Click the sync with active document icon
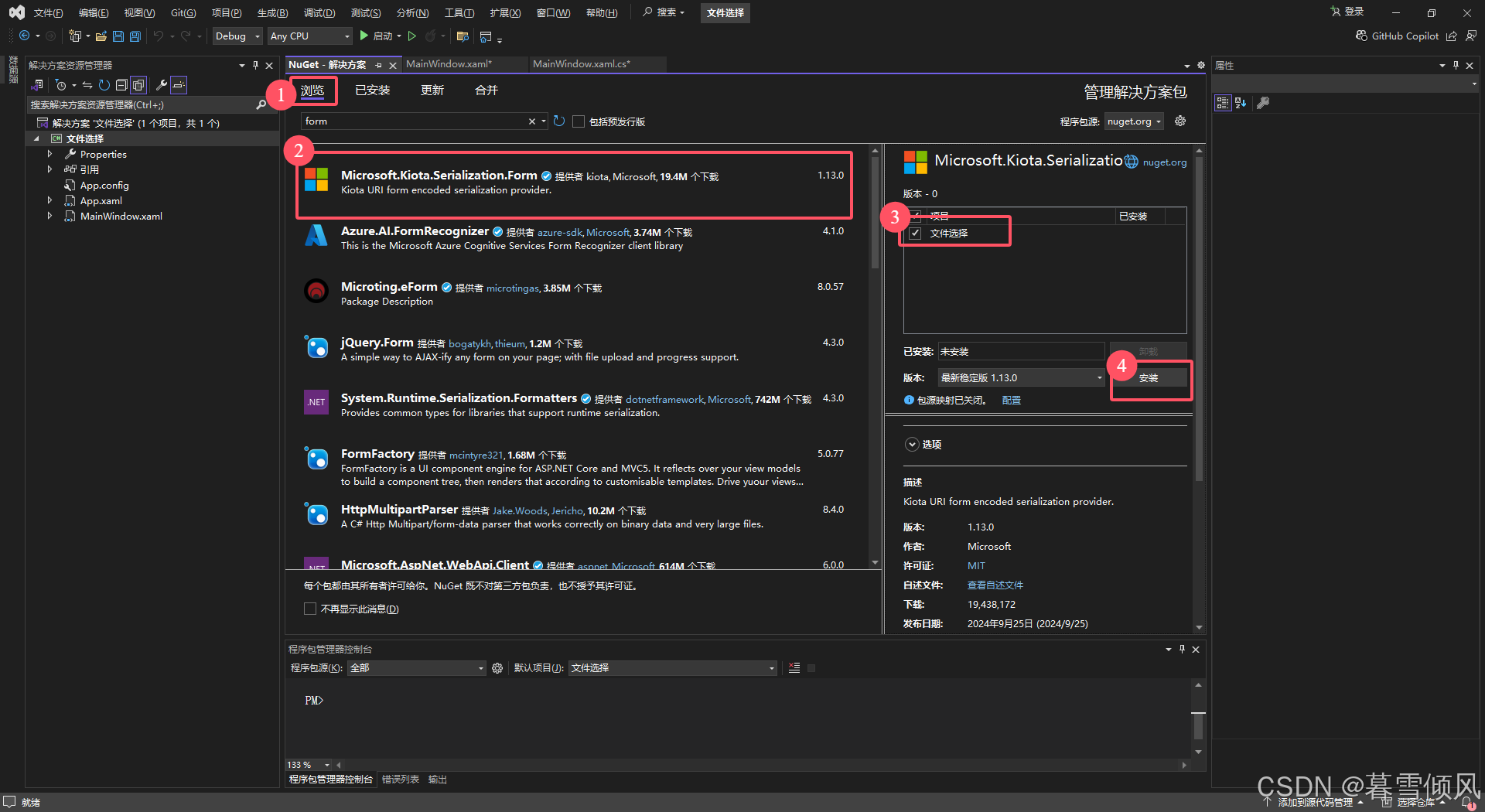Image resolution: width=1485 pixels, height=812 pixels. click(87, 85)
